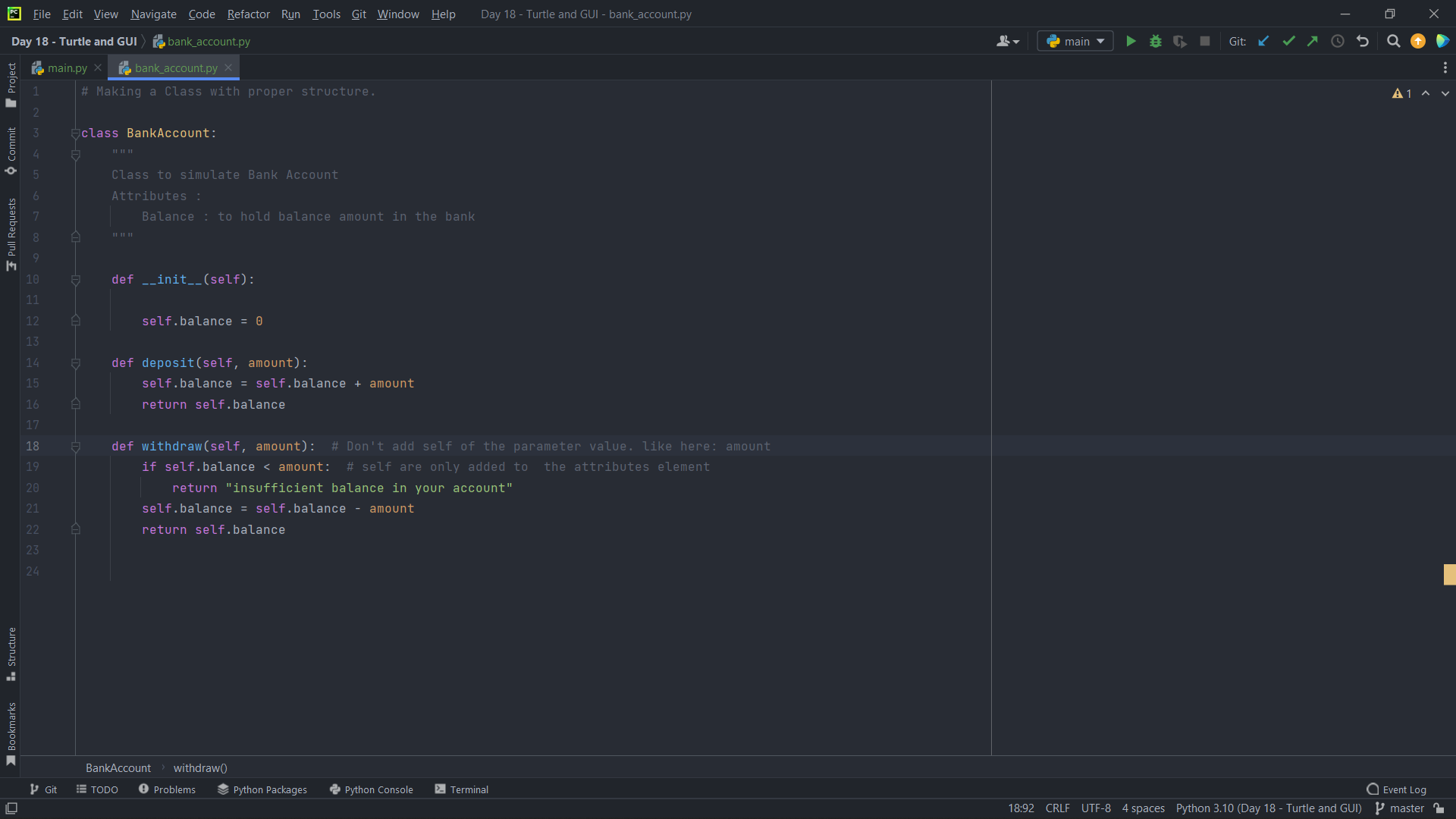Image resolution: width=1456 pixels, height=819 pixels.
Task: Open the Structure tool window
Action: tap(11, 654)
